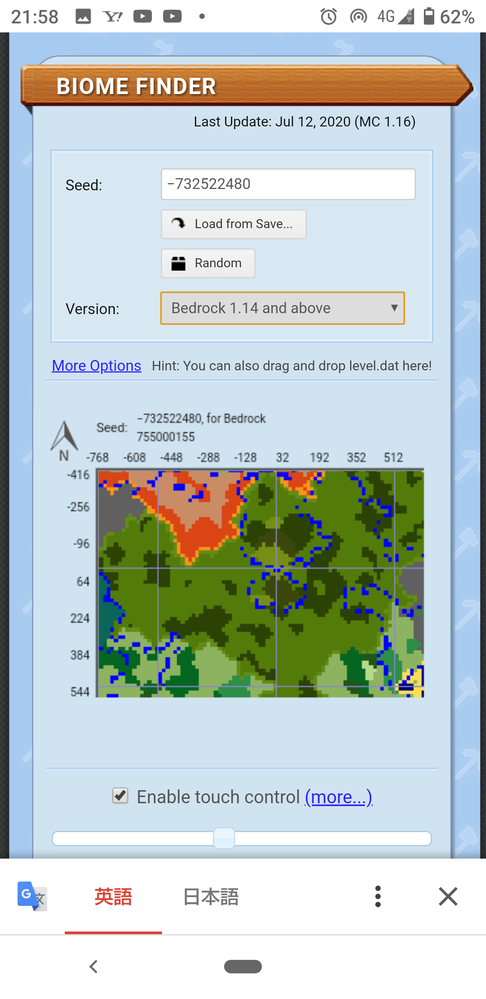Tap the hotspot status icon
The width and height of the screenshot is (486, 999).
(359, 17)
